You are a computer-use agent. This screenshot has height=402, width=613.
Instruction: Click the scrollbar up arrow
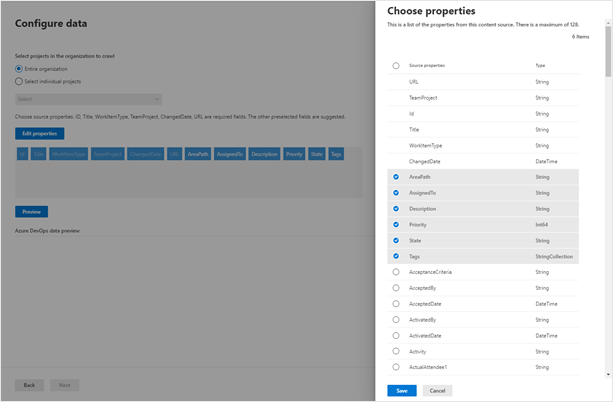(x=608, y=23)
